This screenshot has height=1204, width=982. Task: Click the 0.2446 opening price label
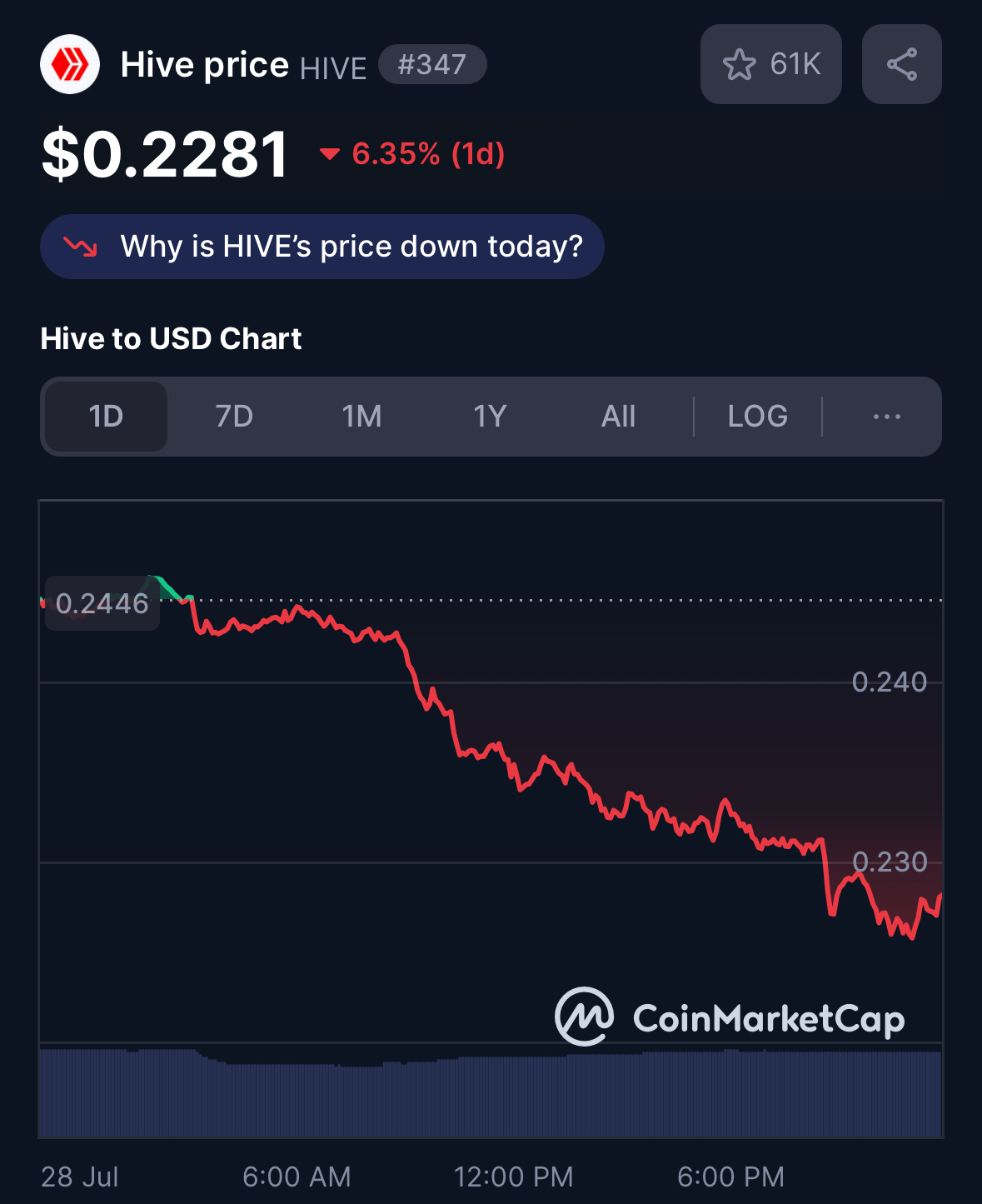click(102, 603)
